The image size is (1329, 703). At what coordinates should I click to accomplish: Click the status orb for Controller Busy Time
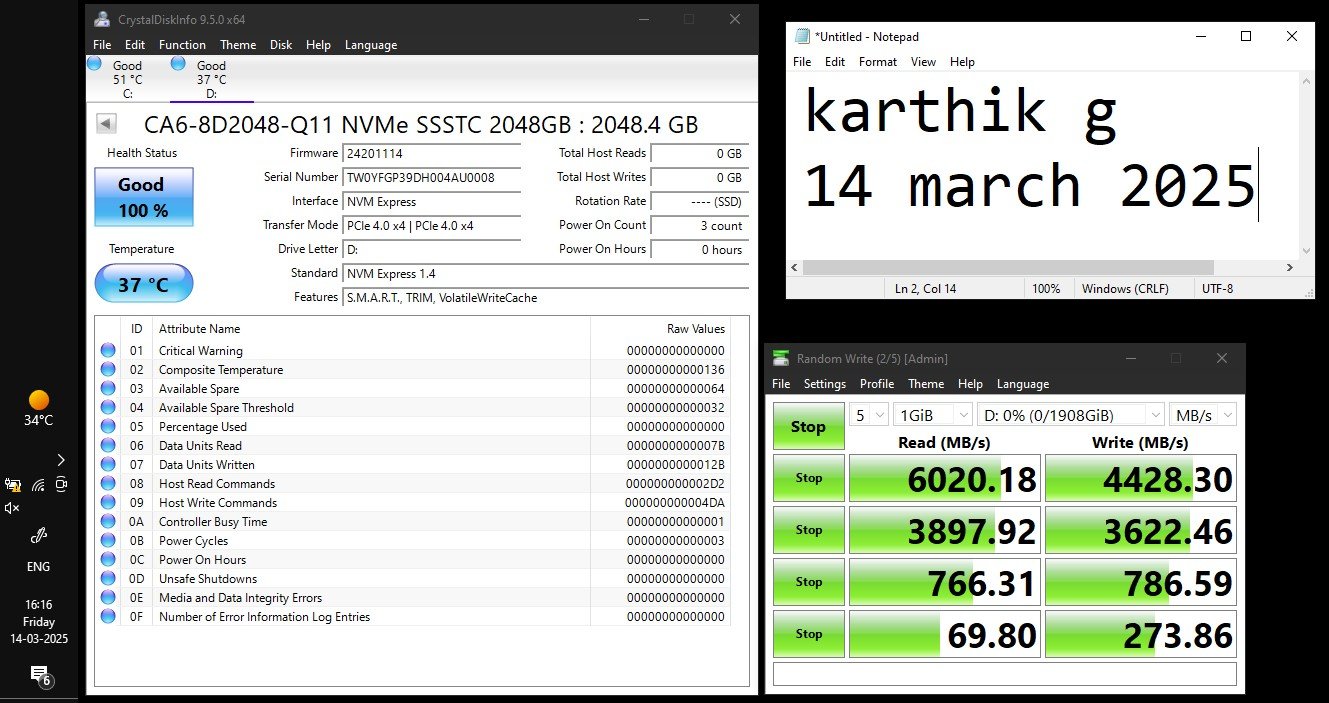108,521
